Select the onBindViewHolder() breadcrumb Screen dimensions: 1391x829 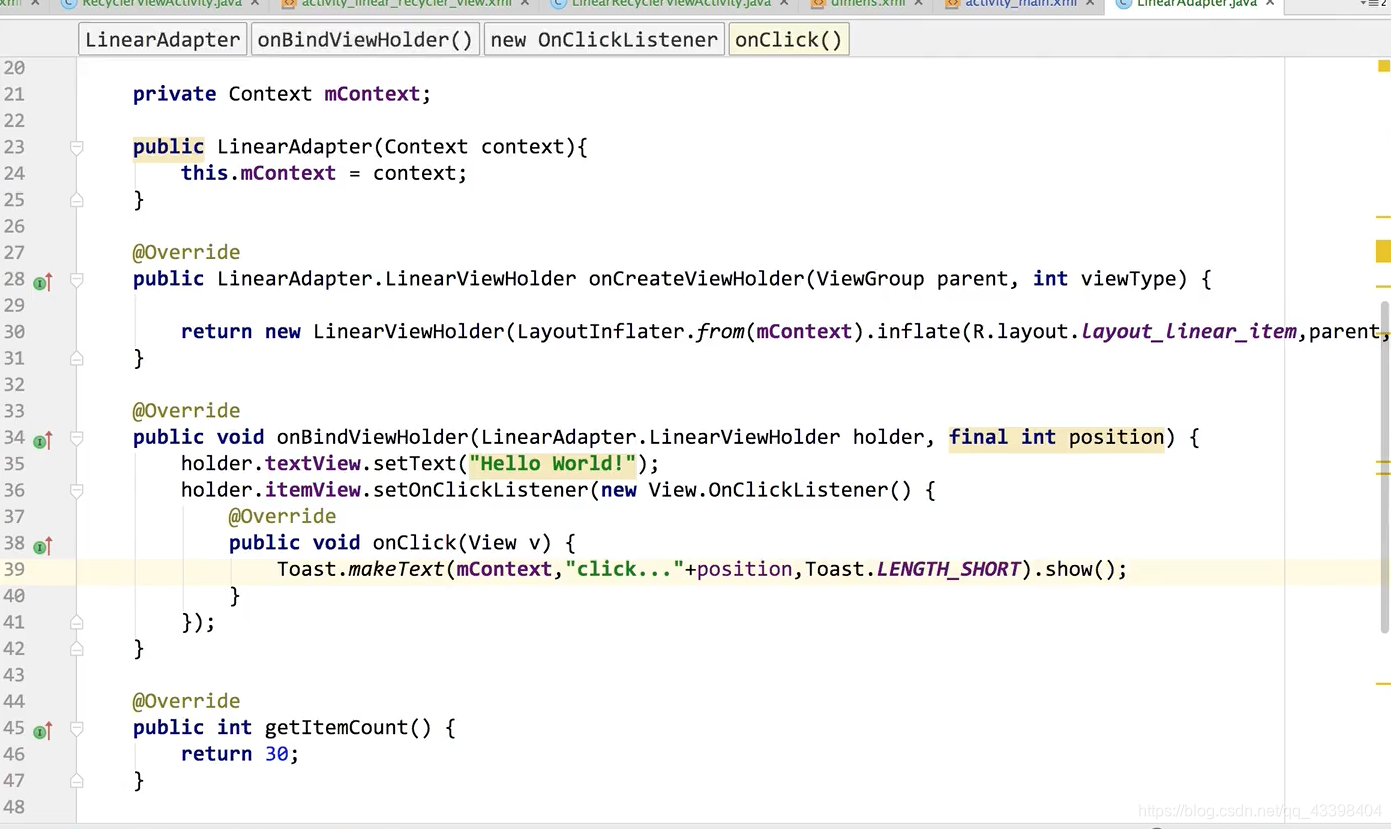pos(365,40)
